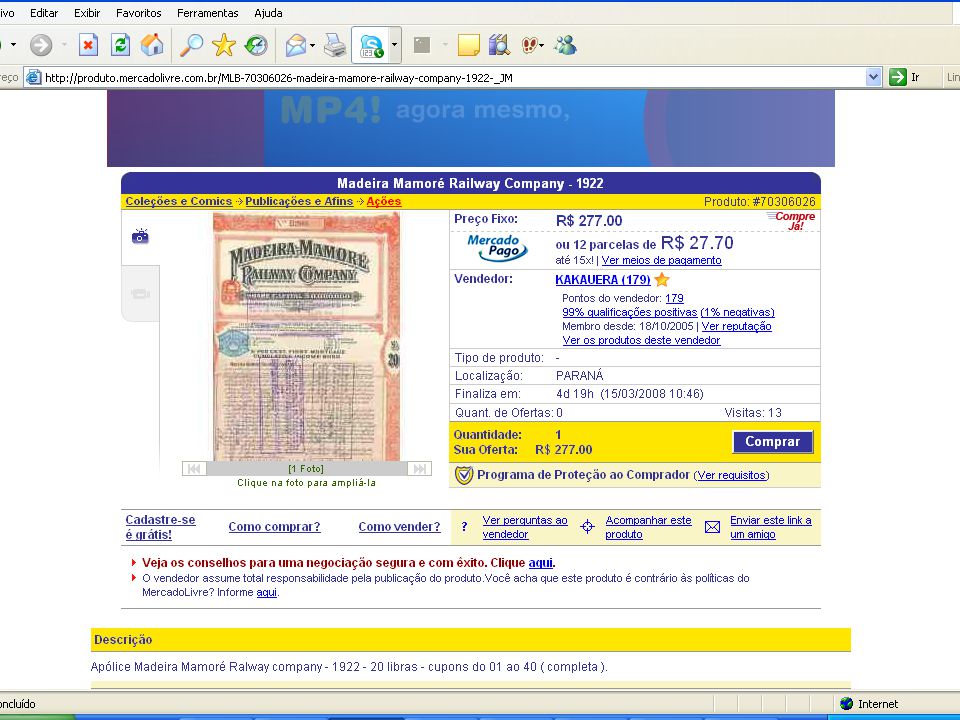This screenshot has width=960, height=720.
Task: Click the seller's gold star reputation icon
Action: [x=661, y=280]
